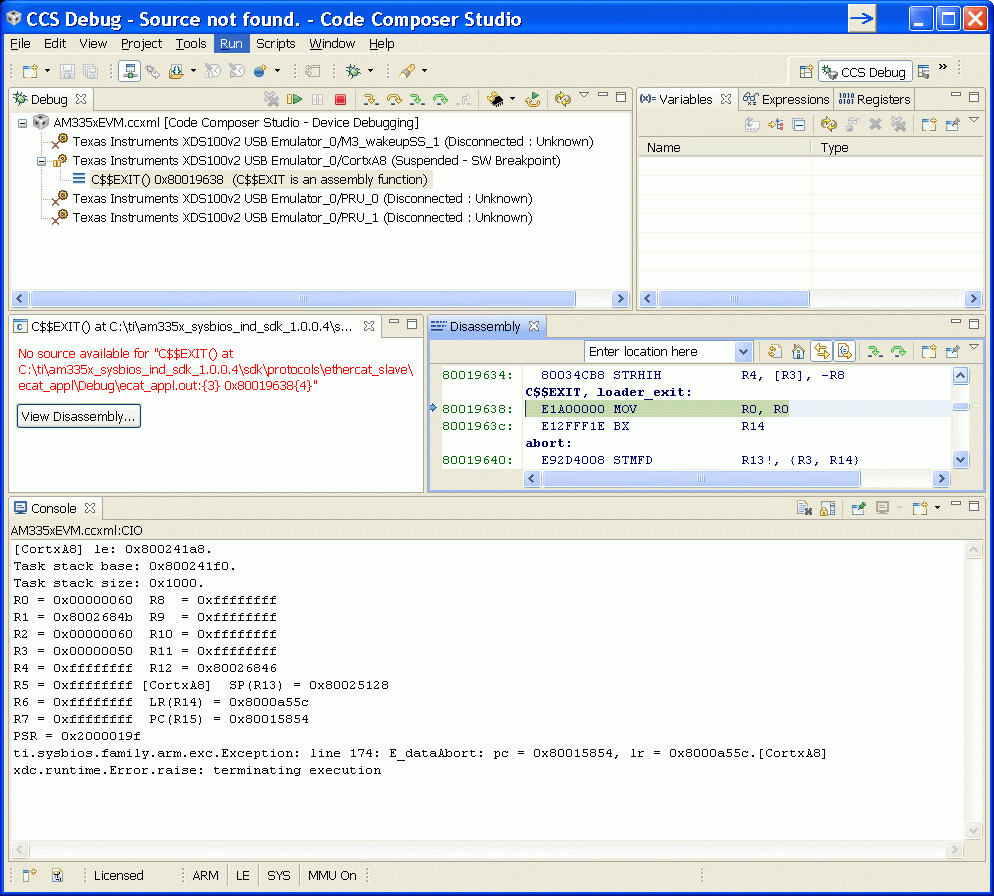Open the location dropdown arrow in Disassembly
The image size is (994, 896).
pos(743,351)
